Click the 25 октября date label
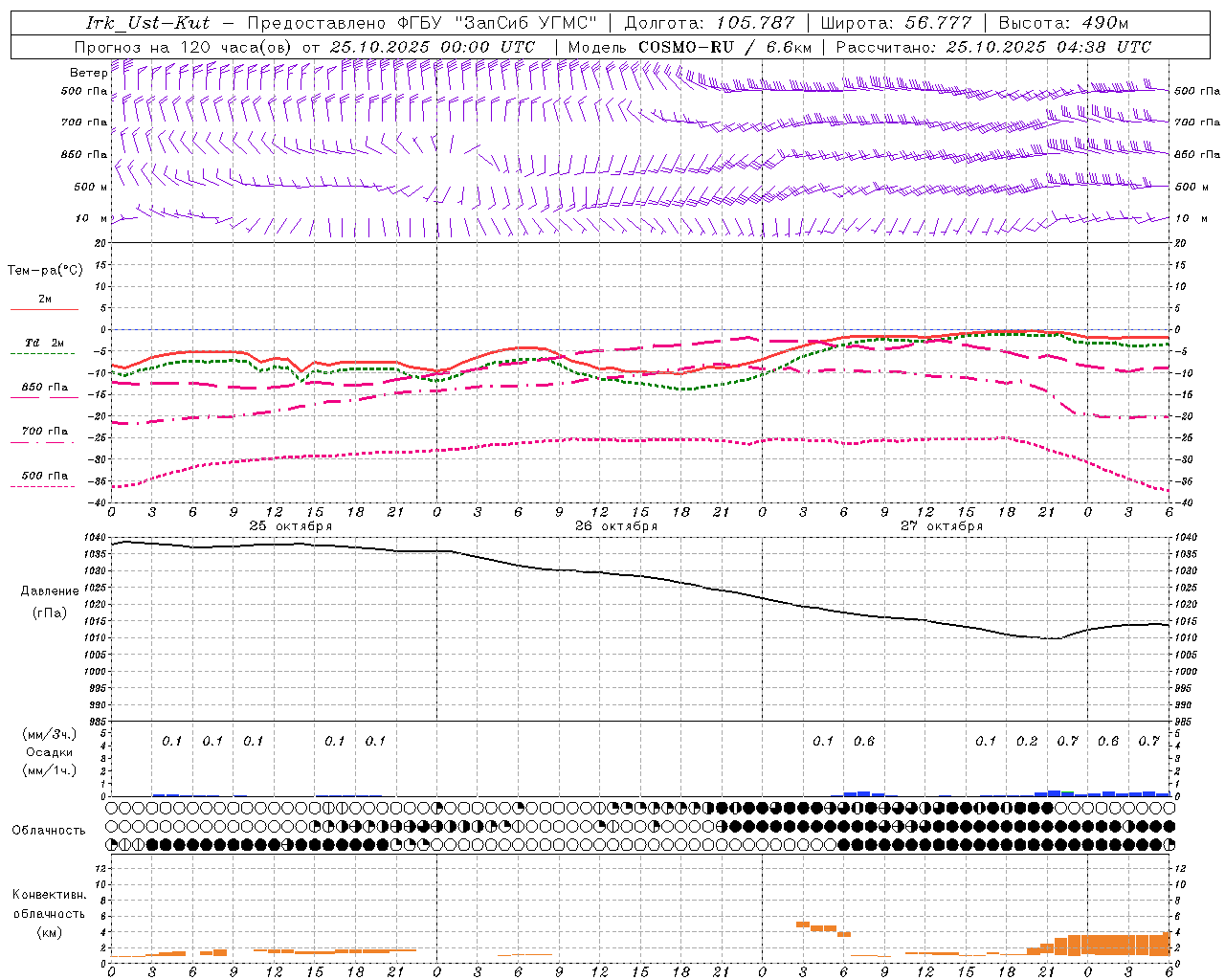1225x980 pixels. (290, 526)
